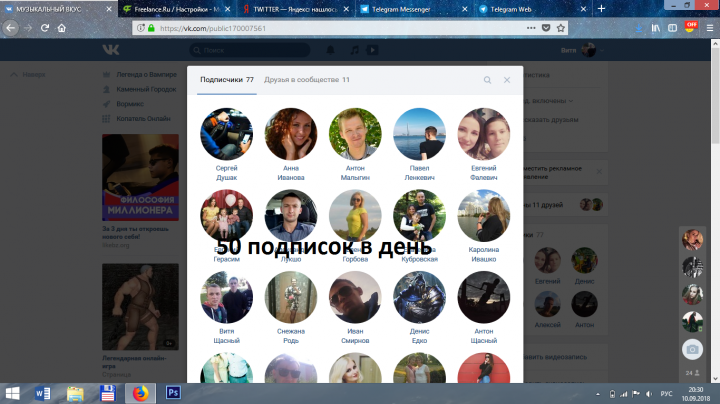Open VK music note icon
Screen dimensions: 720x404
[x=354, y=50]
